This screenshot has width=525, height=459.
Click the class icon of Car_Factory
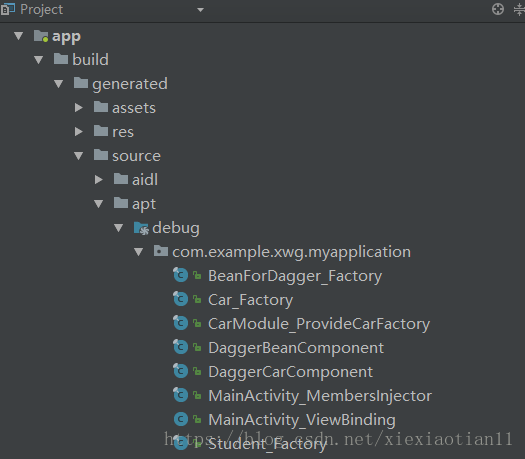pyautogui.click(x=180, y=299)
